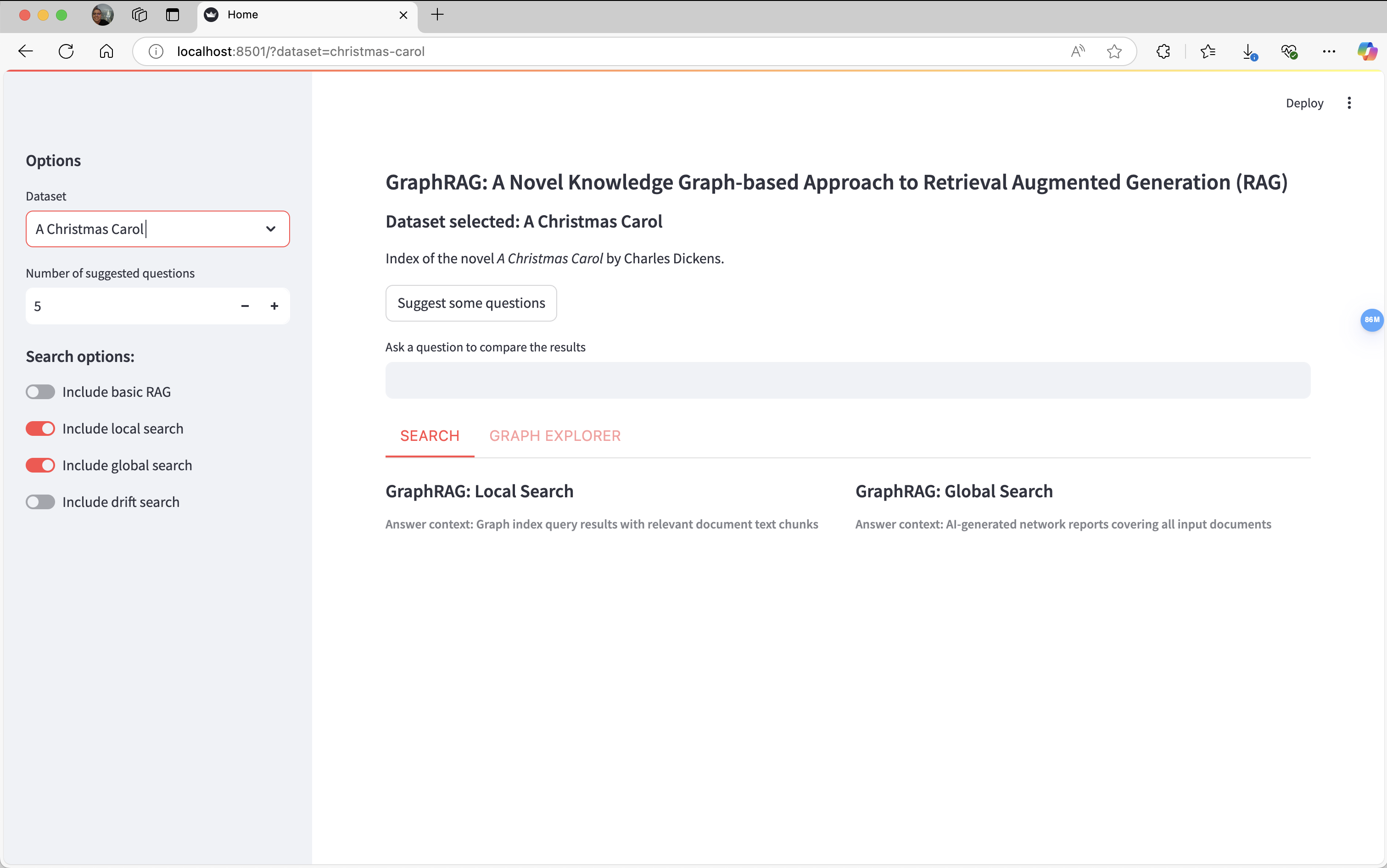Click the favorite star in address bar
This screenshot has height=868, width=1387.
pyautogui.click(x=1113, y=52)
